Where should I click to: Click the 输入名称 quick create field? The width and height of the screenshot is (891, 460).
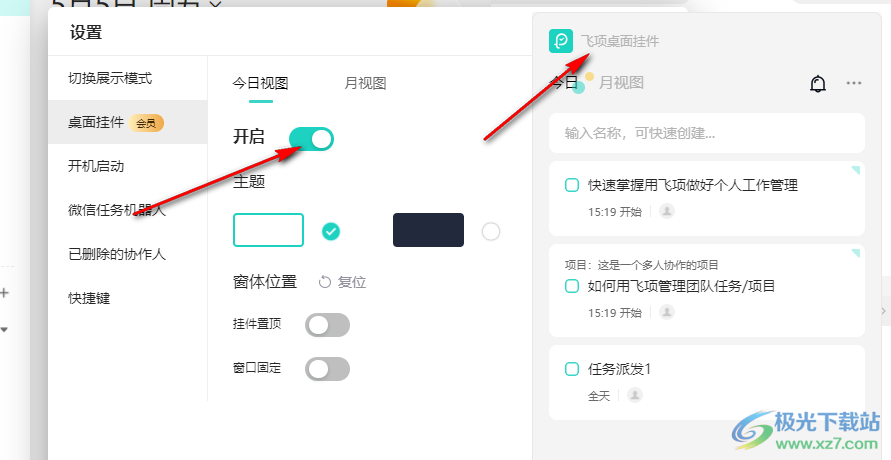coord(706,133)
